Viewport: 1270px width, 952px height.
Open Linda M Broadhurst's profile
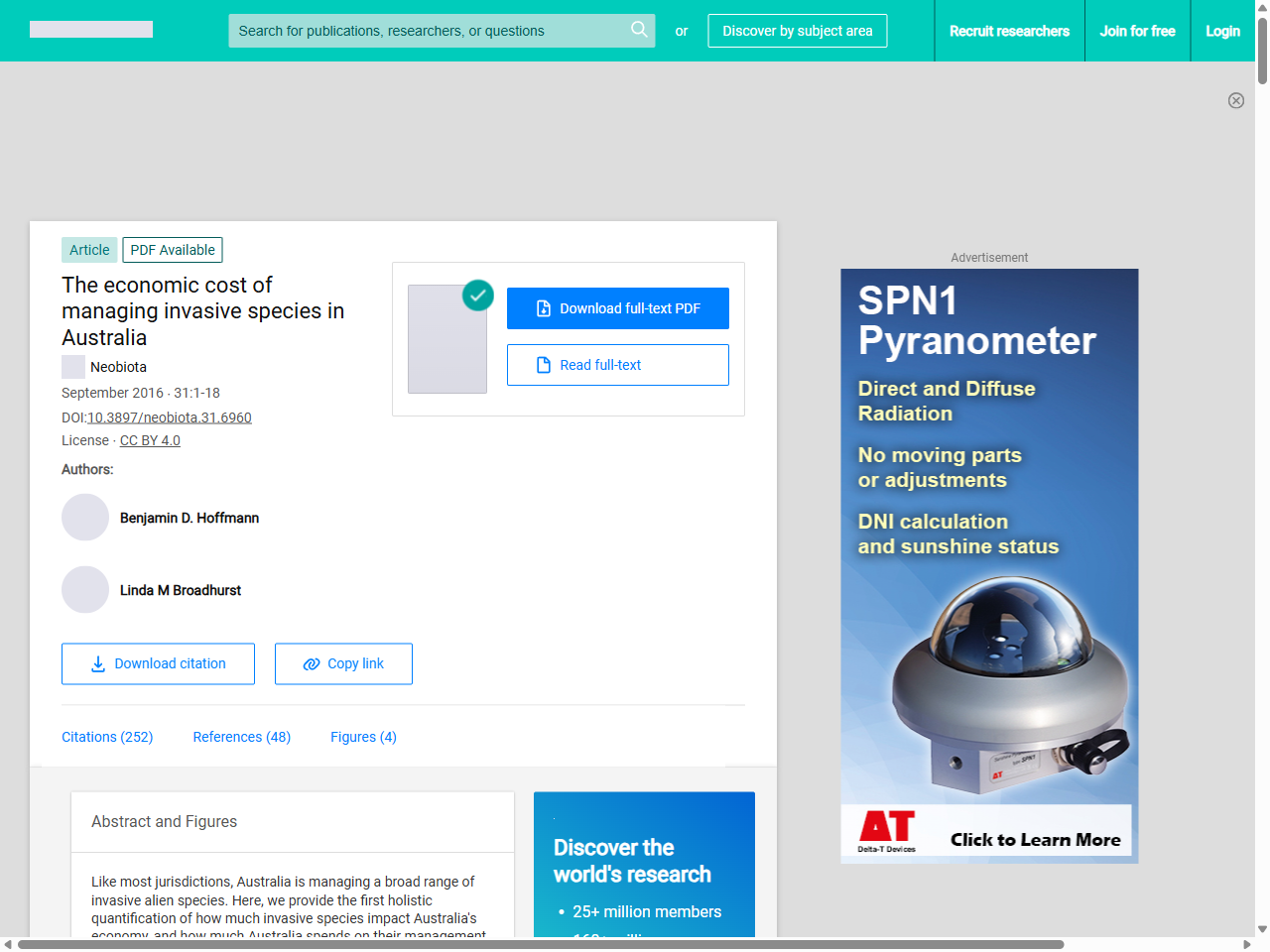pyautogui.click(x=181, y=590)
